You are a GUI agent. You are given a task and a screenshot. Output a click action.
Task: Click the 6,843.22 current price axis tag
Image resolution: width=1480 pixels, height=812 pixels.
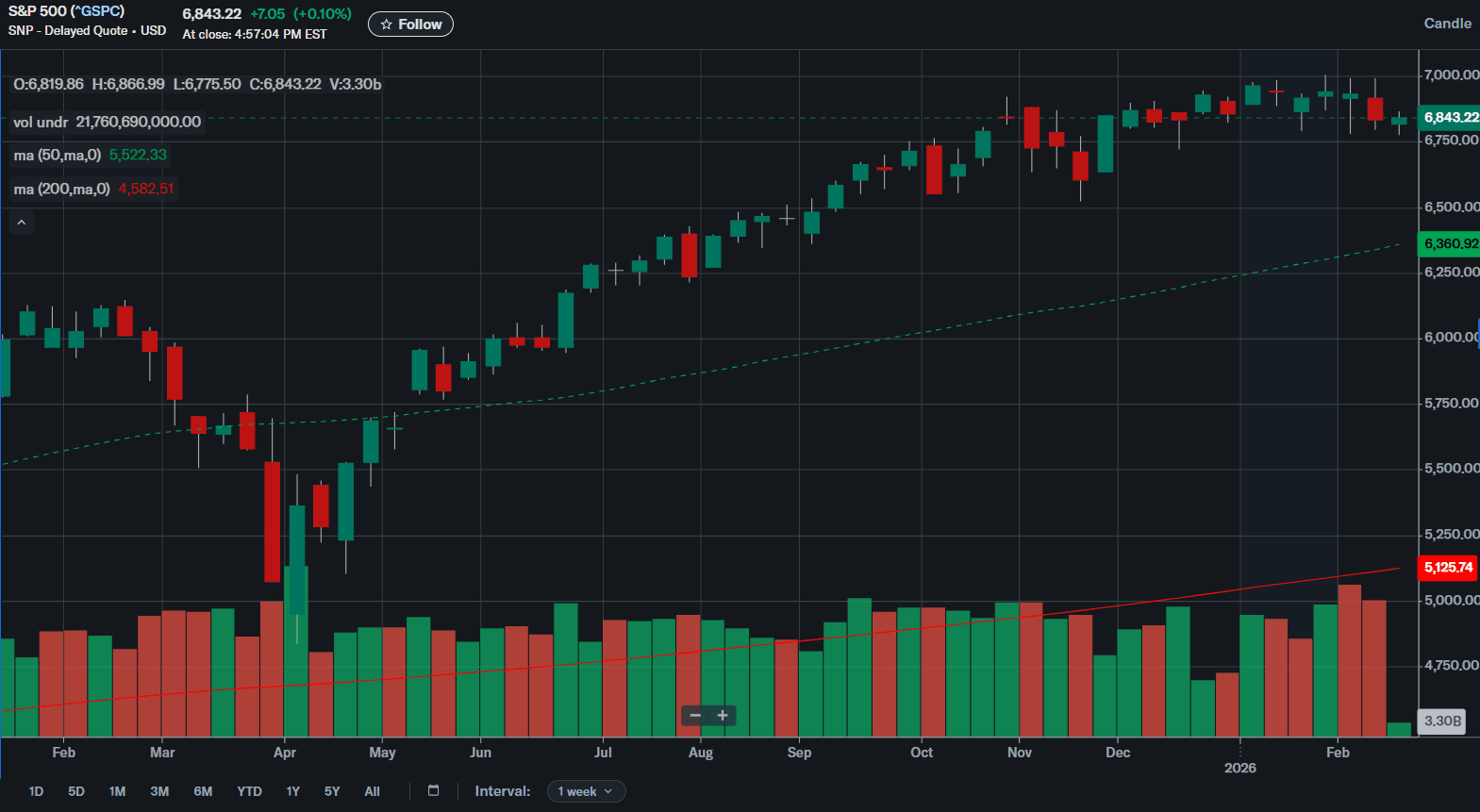1450,117
